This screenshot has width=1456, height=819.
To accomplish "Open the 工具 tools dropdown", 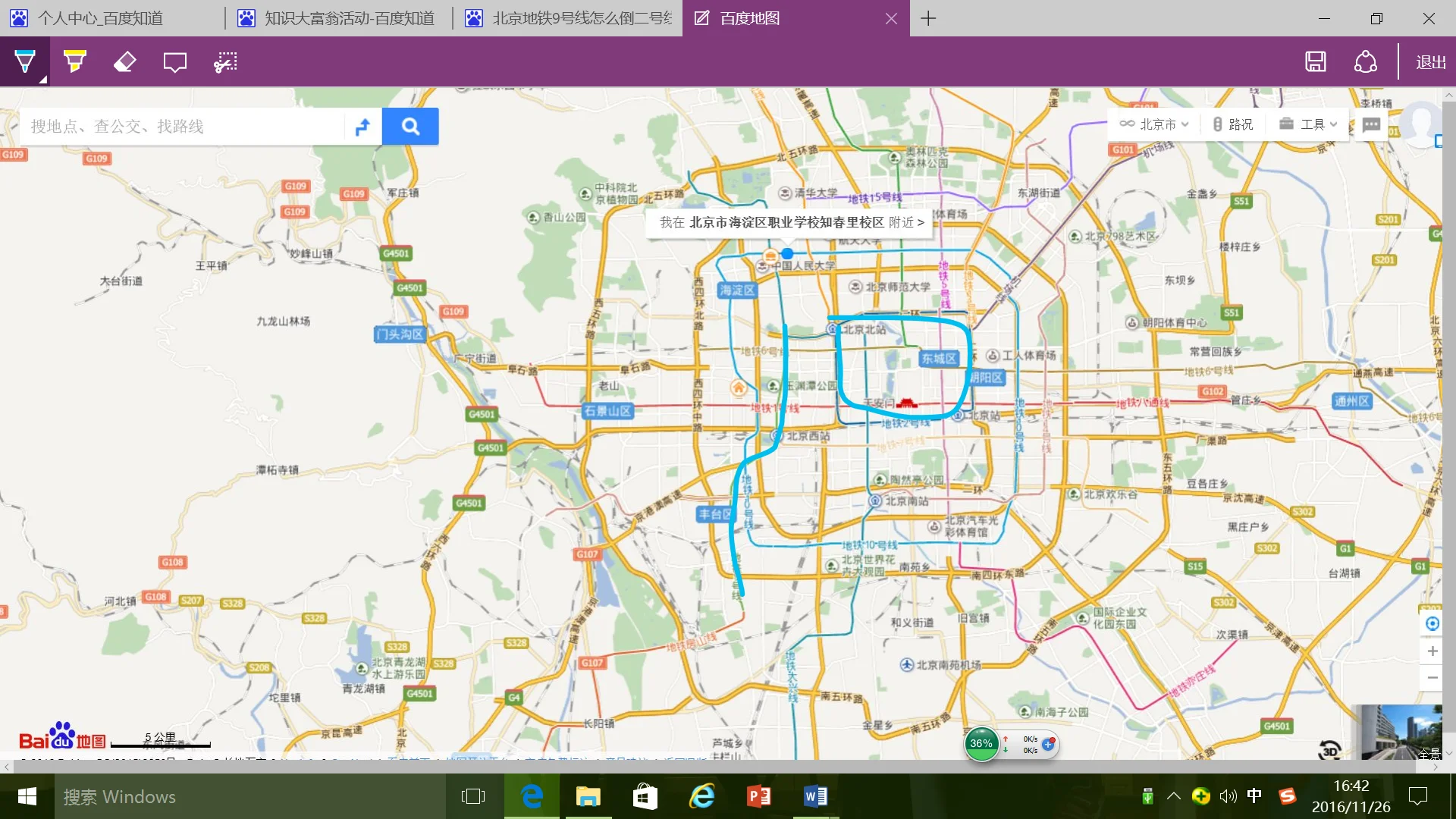I will pos(1307,124).
